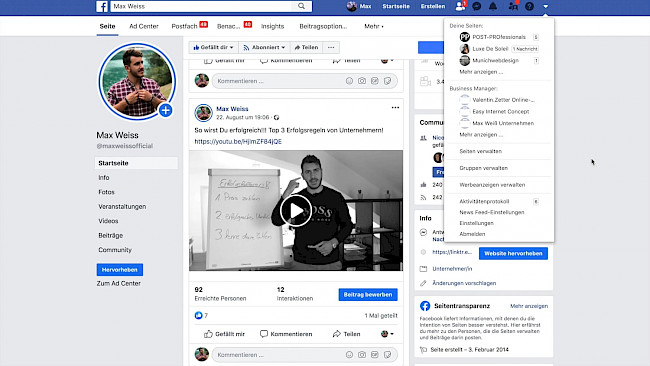Select Seiten verwalten in menu
This screenshot has width=650, height=366.
[480, 151]
